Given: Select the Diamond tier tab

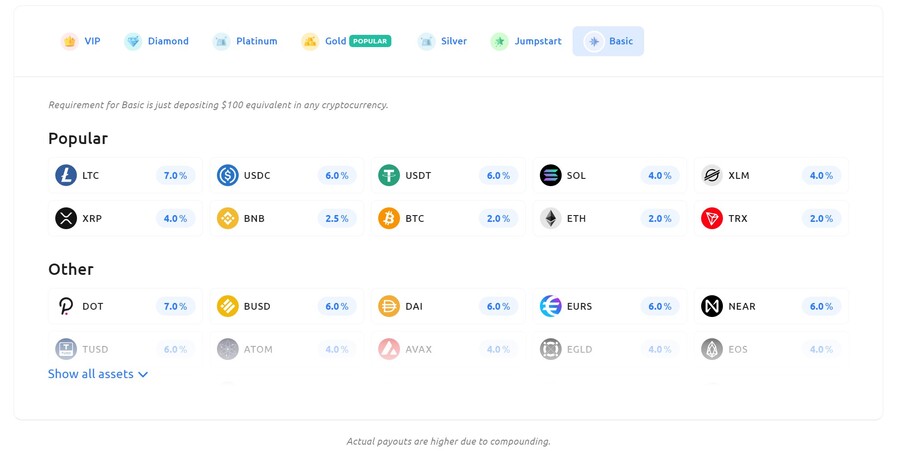Looking at the screenshot, I should [157, 42].
